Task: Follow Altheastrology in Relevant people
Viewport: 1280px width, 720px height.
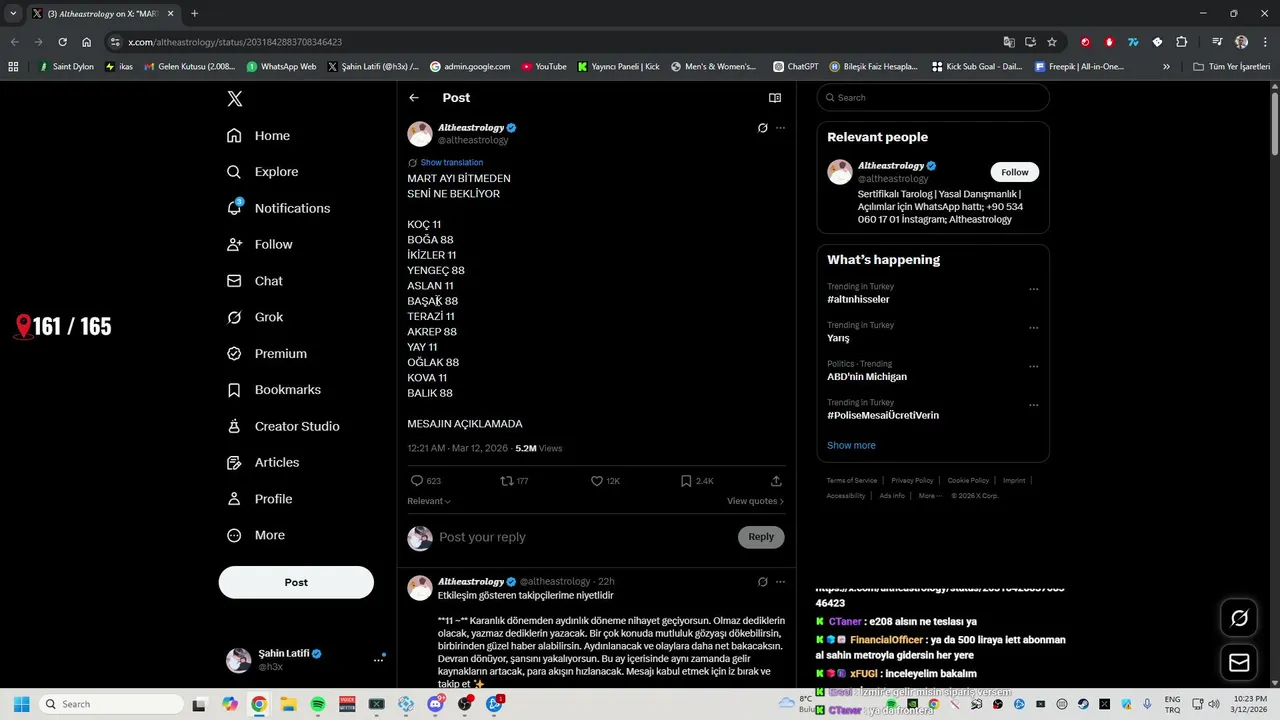Action: pyautogui.click(x=1015, y=172)
